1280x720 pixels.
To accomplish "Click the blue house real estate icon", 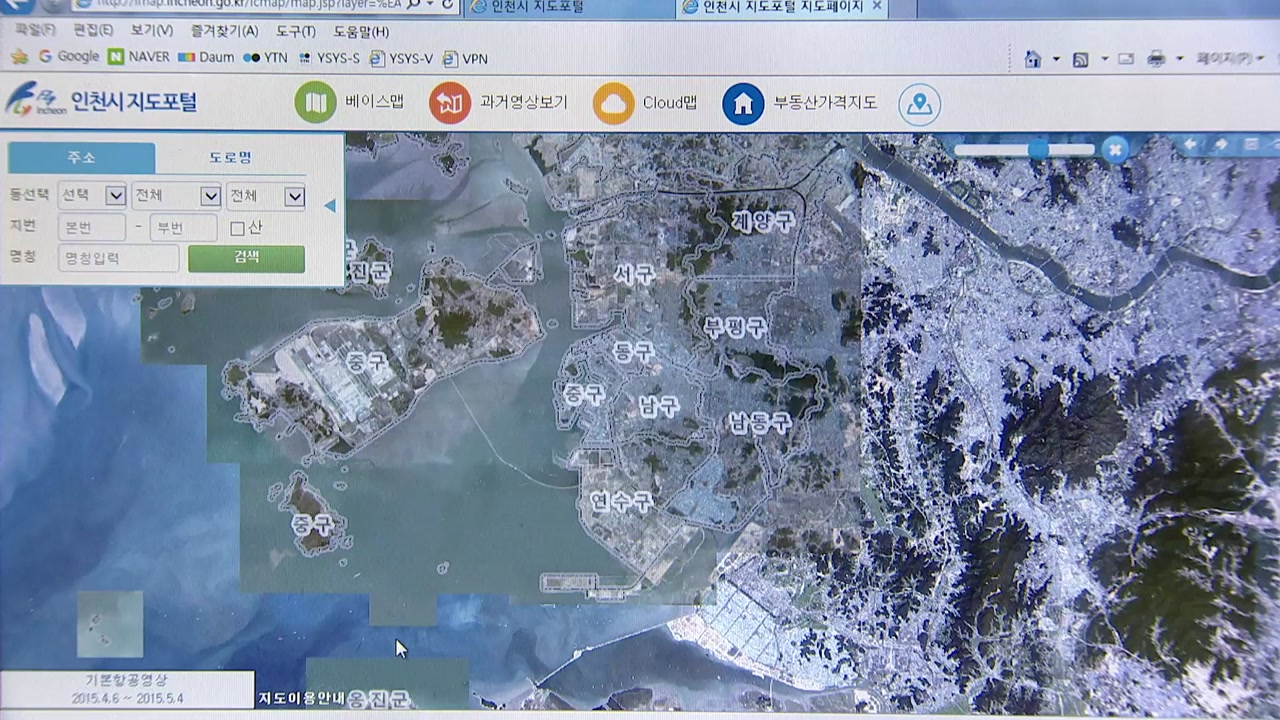I will pos(743,103).
